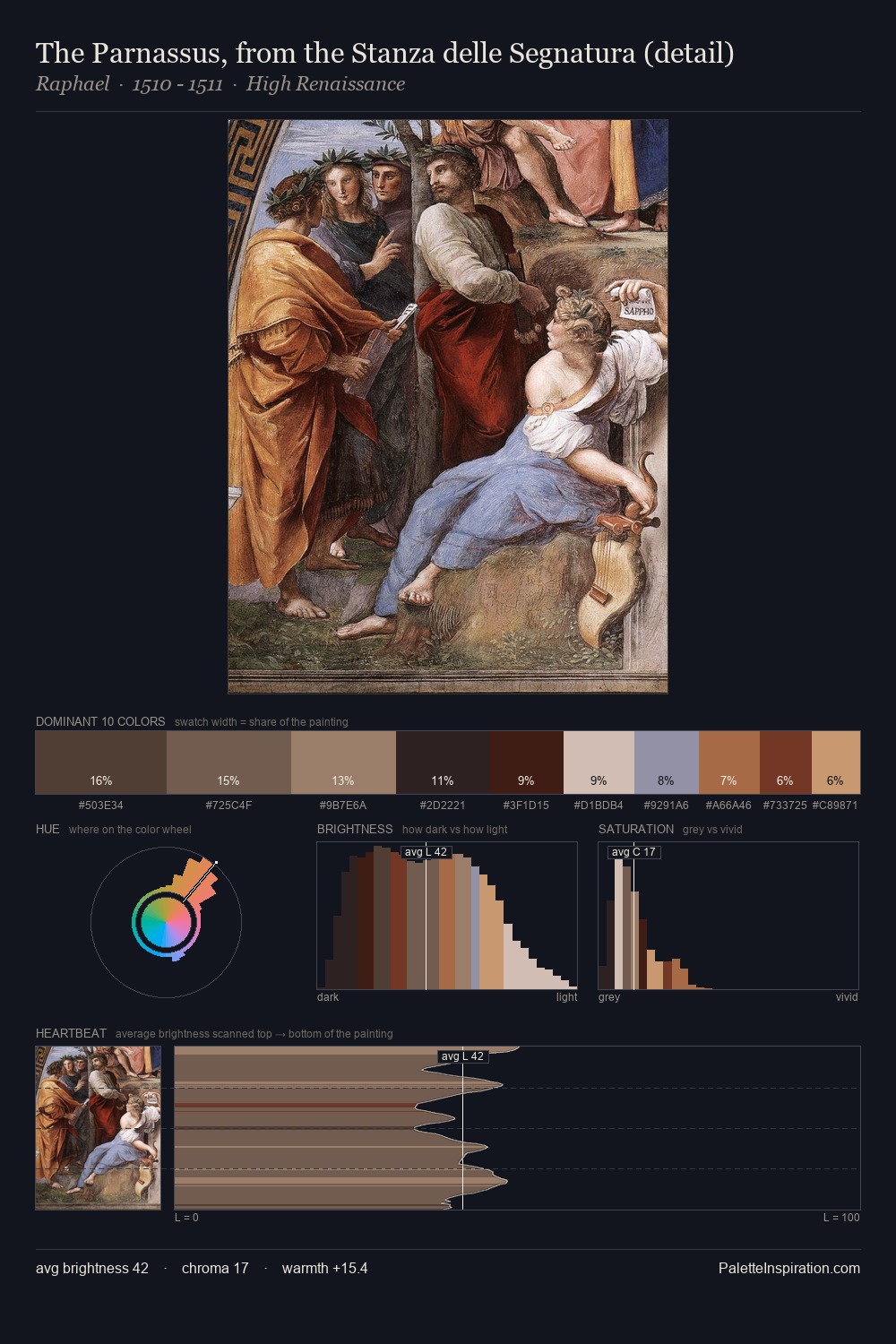The width and height of the screenshot is (896, 1344).
Task: Click the '#9B7E6A' hex code label
Action: [343, 806]
